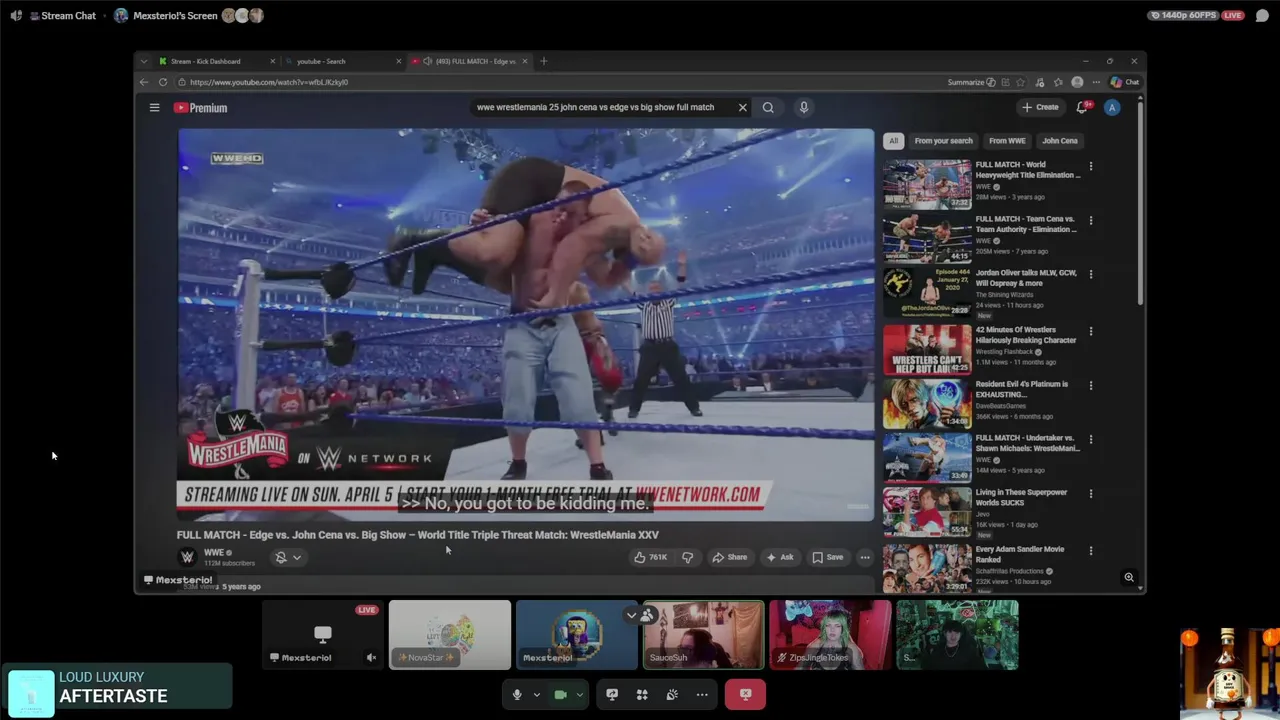Click the YouTube Premium logo
Image resolution: width=1280 pixels, height=720 pixels.
click(201, 107)
